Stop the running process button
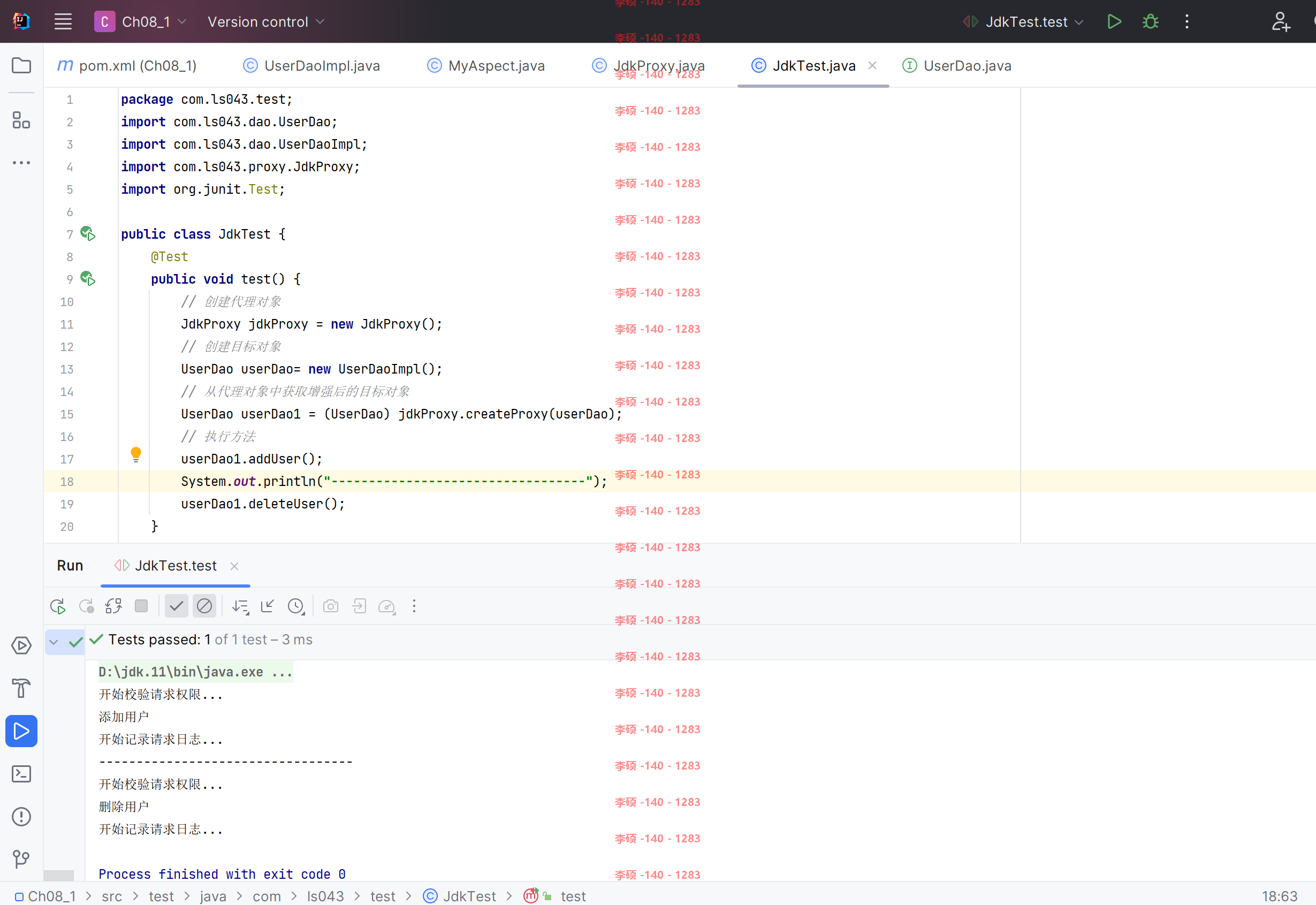This screenshot has height=905, width=1316. (141, 606)
